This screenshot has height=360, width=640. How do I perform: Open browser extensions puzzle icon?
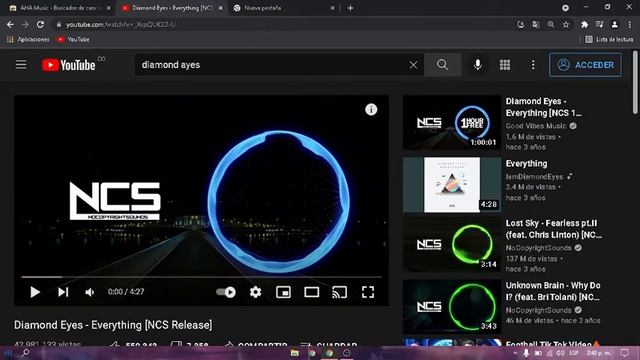pyautogui.click(x=584, y=24)
